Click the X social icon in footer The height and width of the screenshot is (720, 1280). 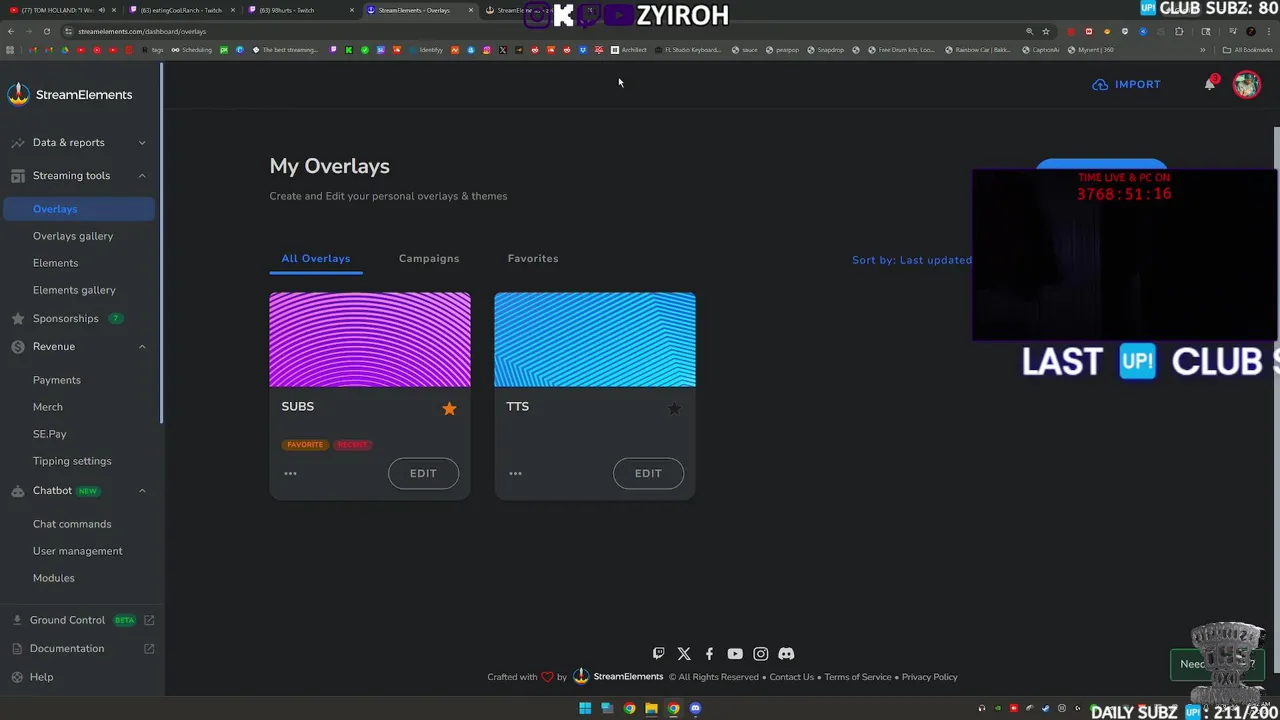pos(684,653)
